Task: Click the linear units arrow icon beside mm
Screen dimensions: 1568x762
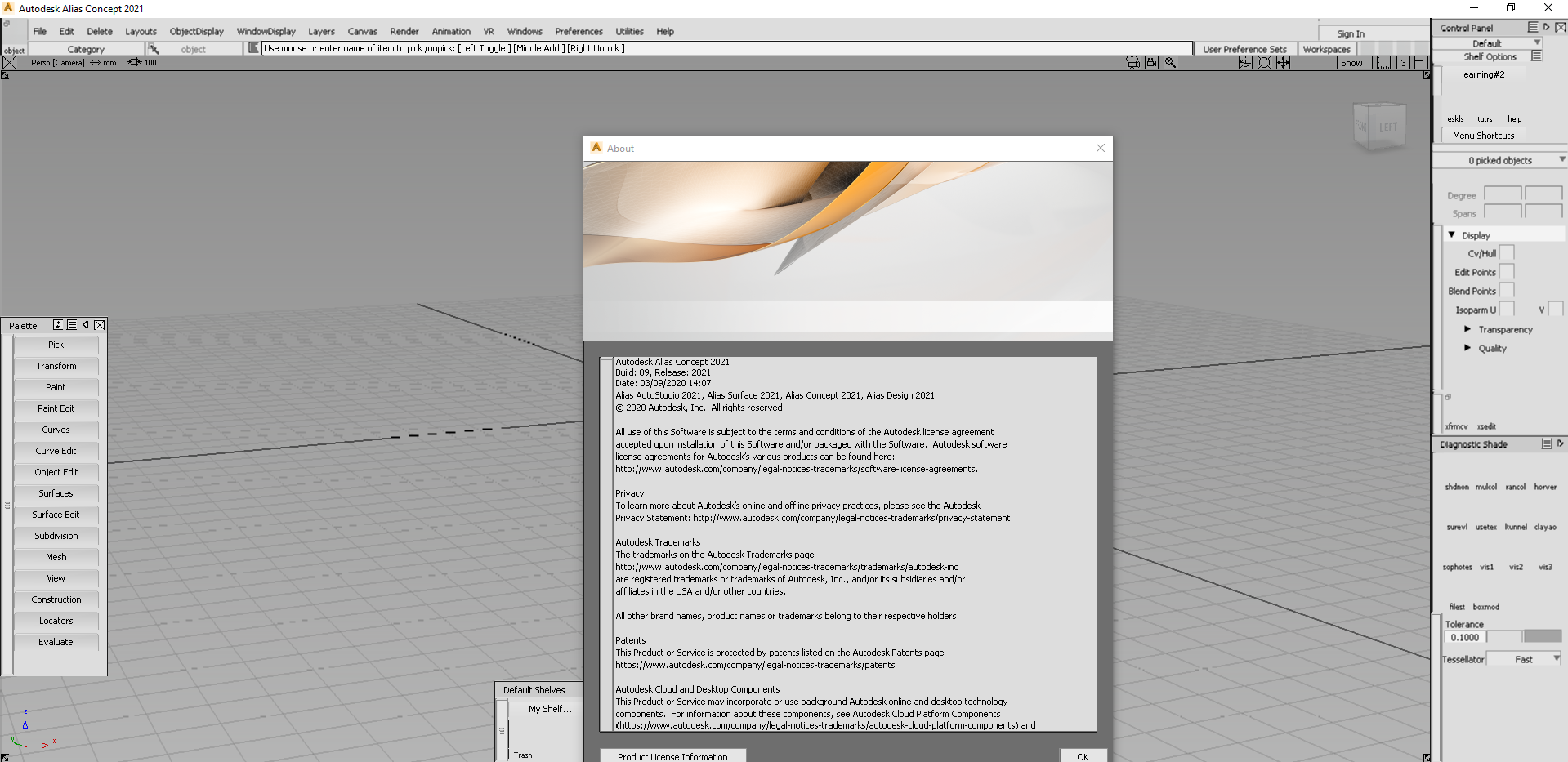Action: point(96,62)
